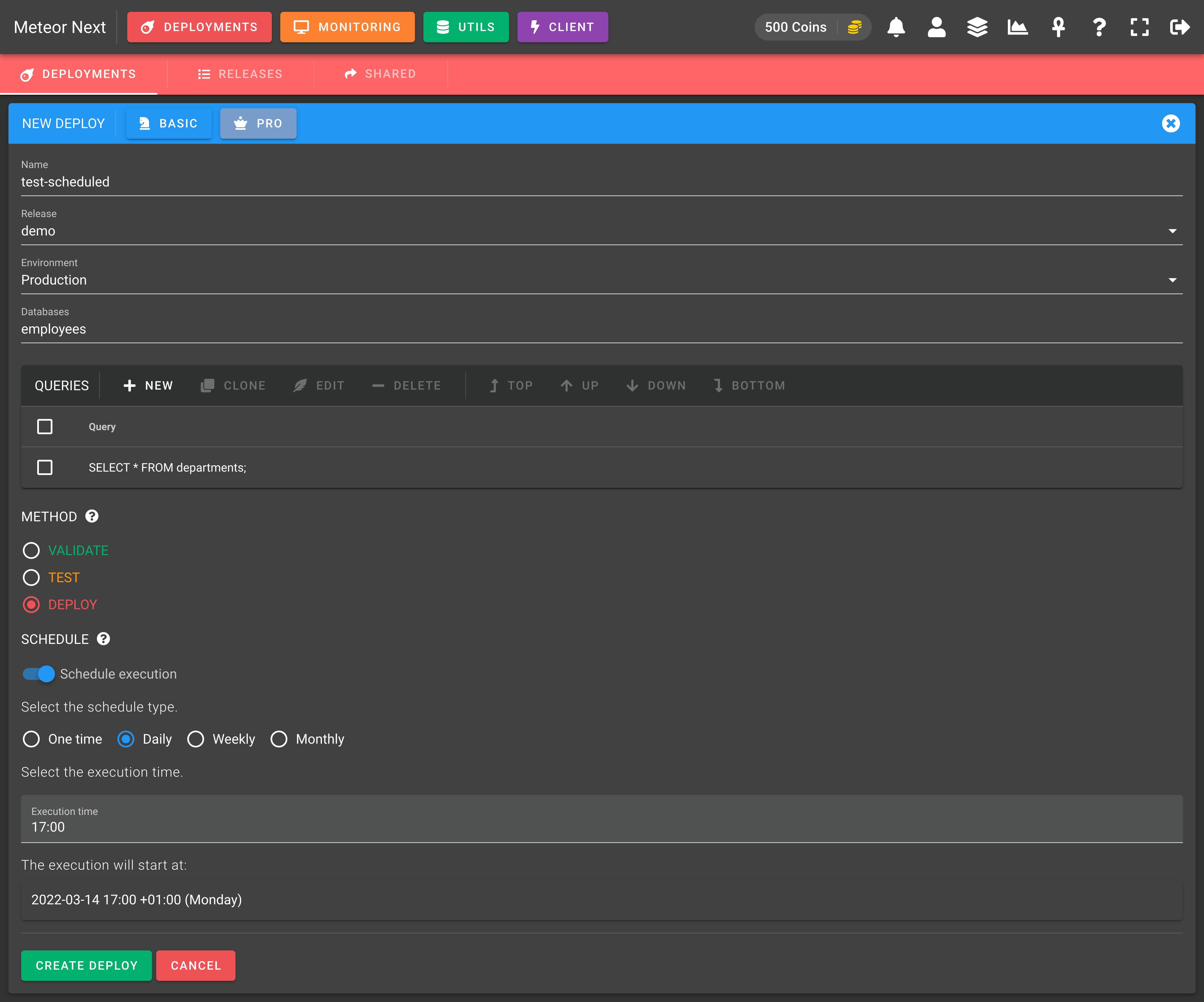Image resolution: width=1204 pixels, height=1002 pixels.
Task: Expand the Release dropdown arrow
Action: (x=1173, y=231)
